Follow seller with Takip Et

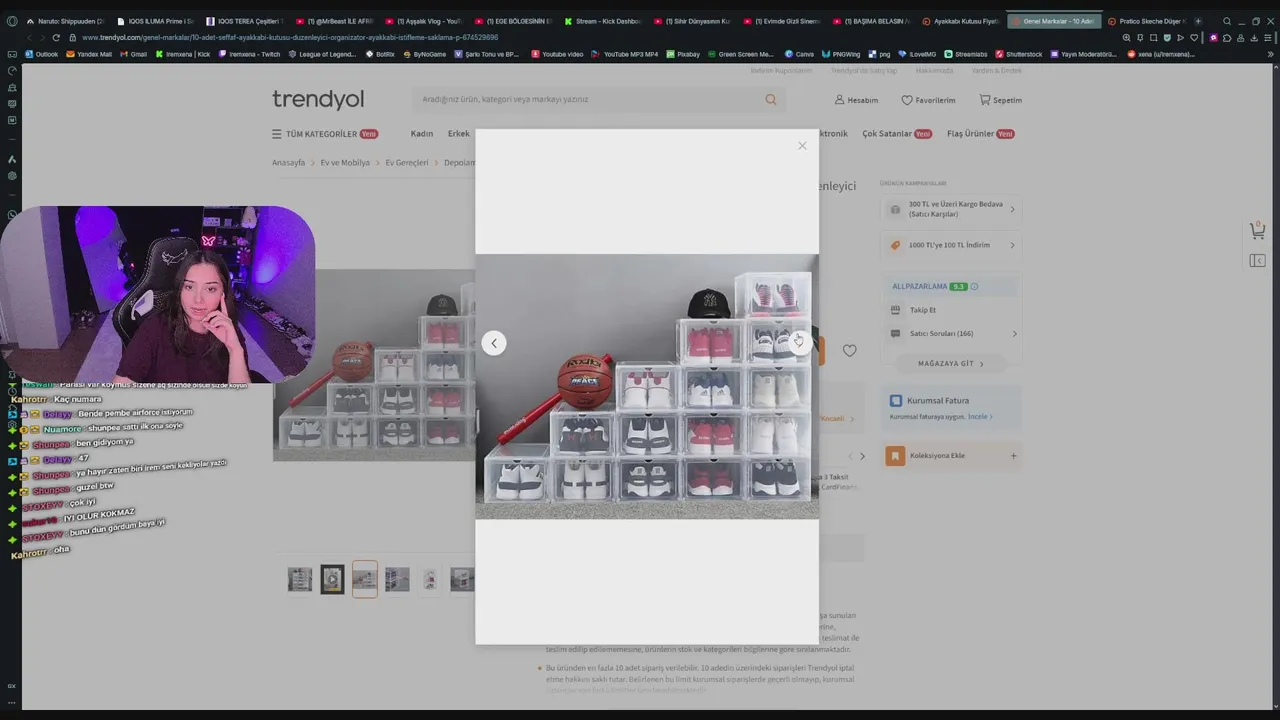[x=922, y=310]
